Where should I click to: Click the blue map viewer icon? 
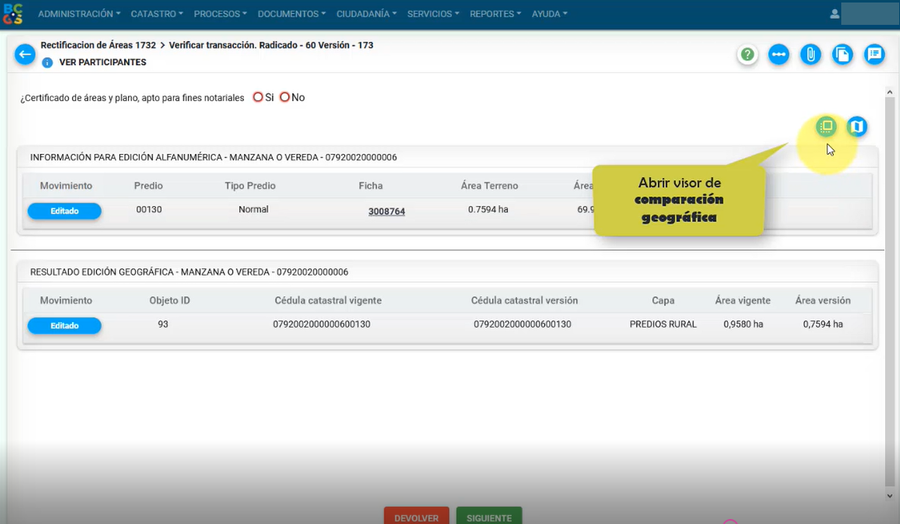point(856,126)
